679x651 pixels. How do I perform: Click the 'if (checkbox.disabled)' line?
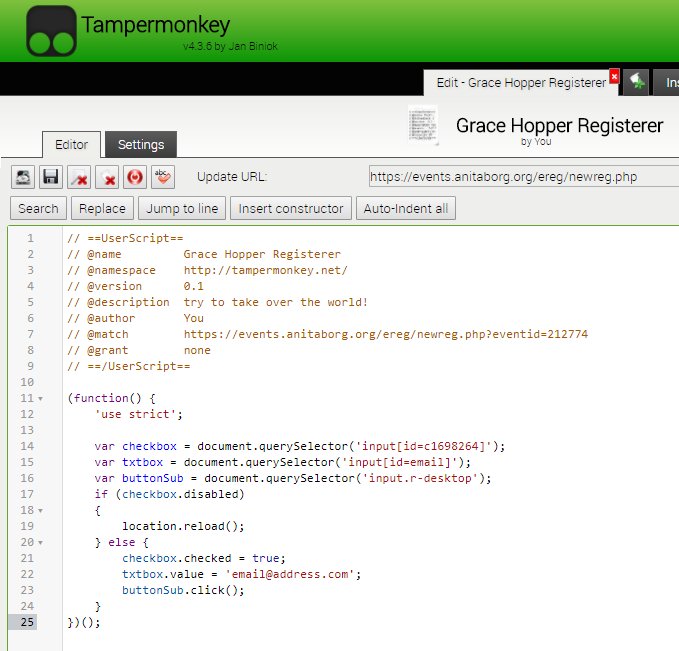(169, 495)
